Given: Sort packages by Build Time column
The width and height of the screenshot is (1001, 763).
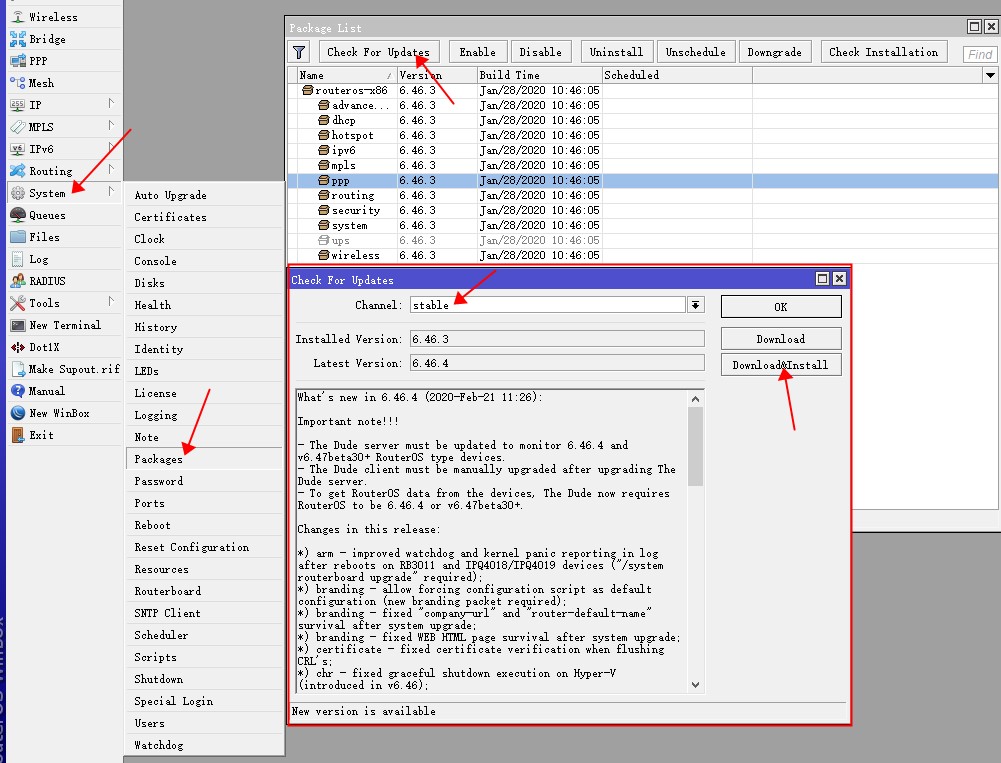Looking at the screenshot, I should point(540,75).
